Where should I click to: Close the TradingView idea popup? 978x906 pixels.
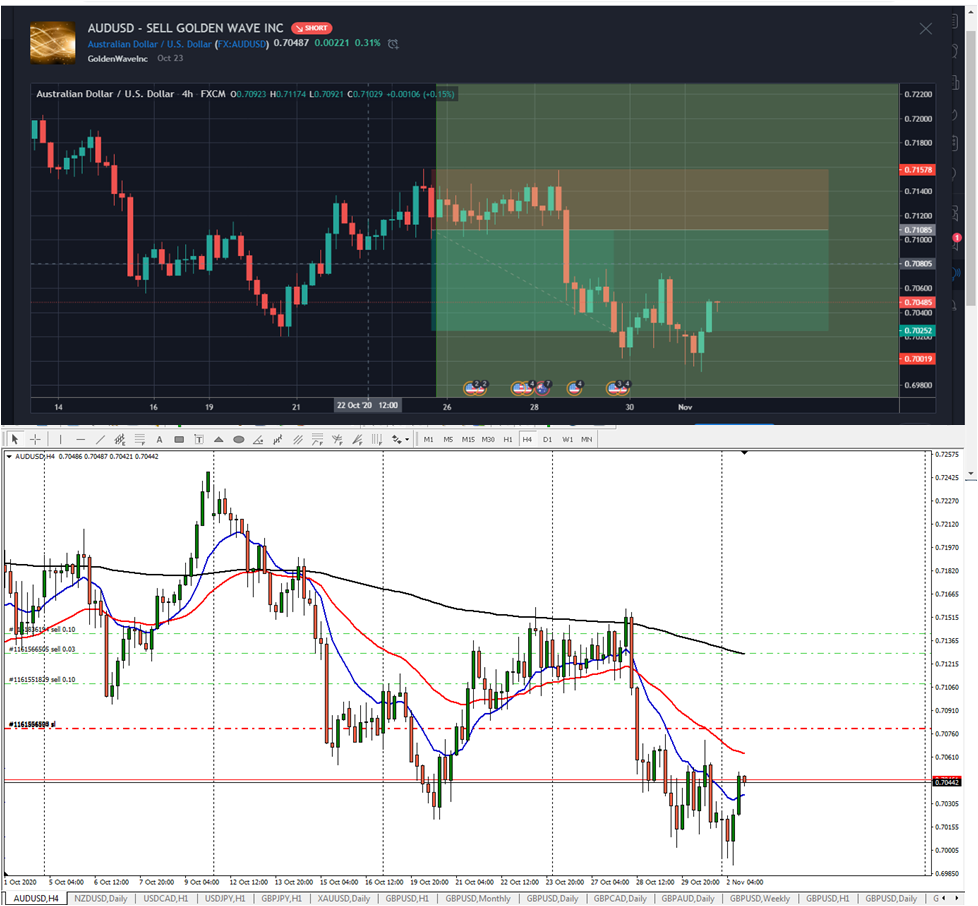tap(926, 29)
